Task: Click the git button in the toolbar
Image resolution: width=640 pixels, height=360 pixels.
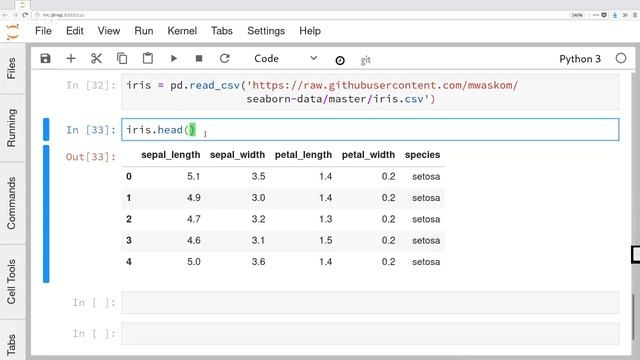Action: point(365,60)
